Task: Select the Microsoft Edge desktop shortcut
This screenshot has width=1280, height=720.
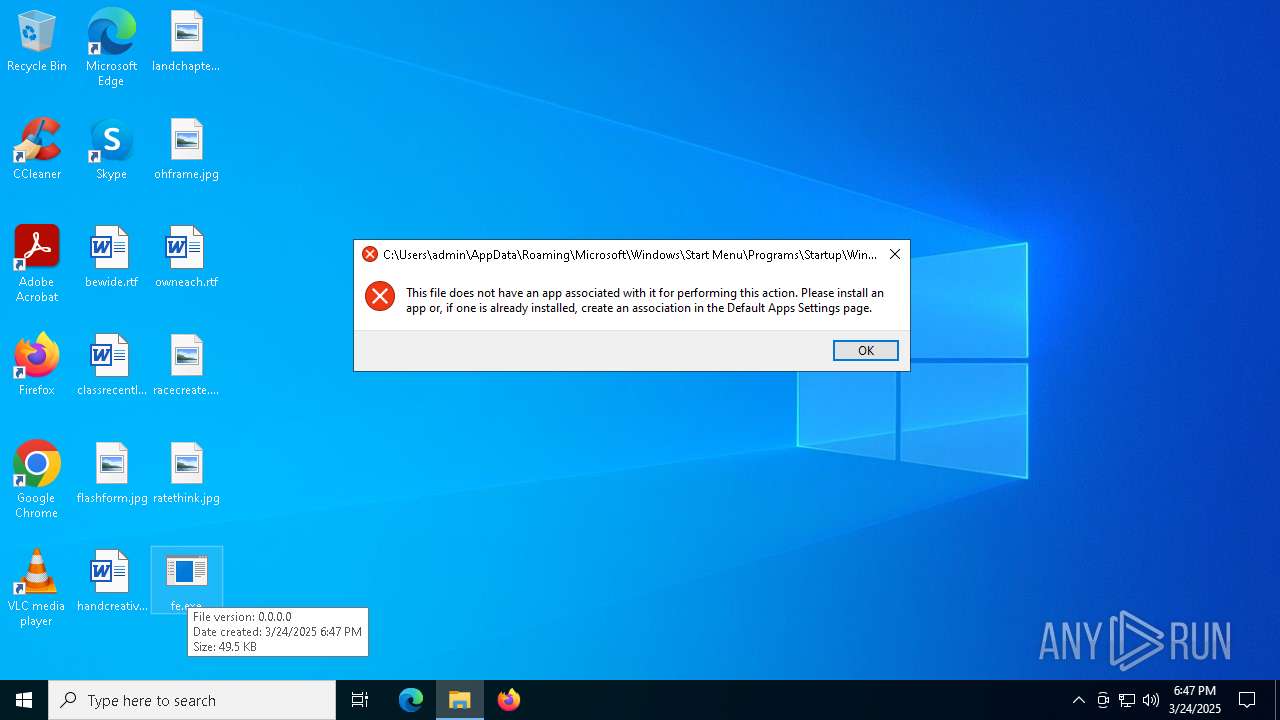Action: (x=111, y=48)
